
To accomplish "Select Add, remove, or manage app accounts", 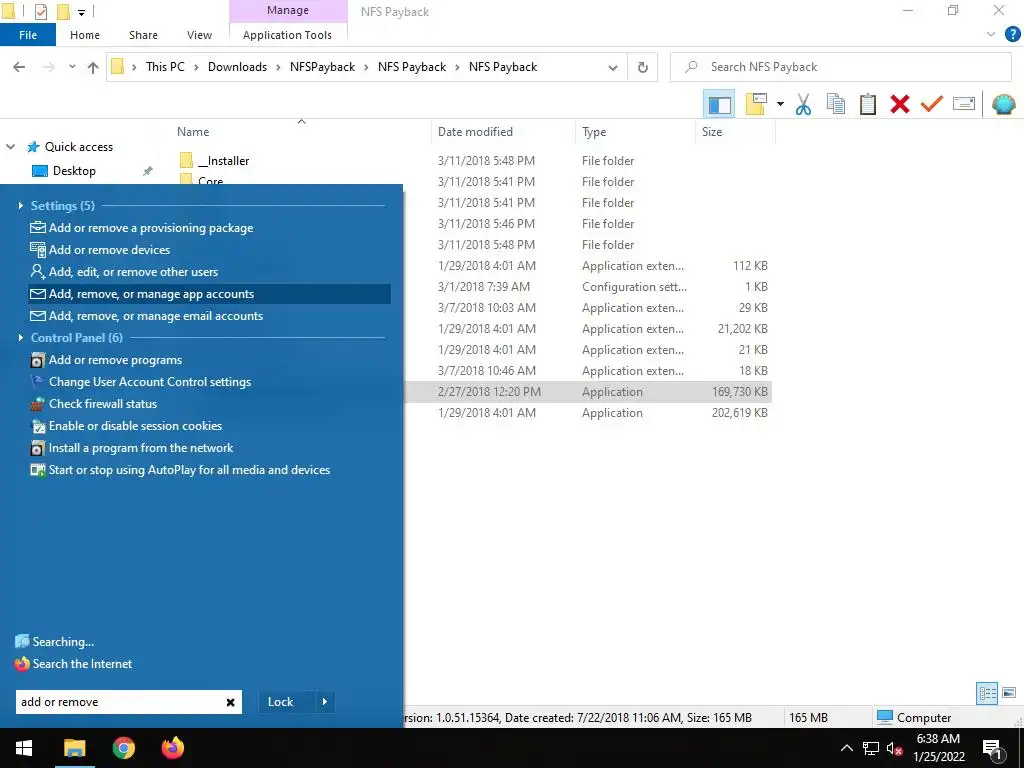I will pos(209,294).
